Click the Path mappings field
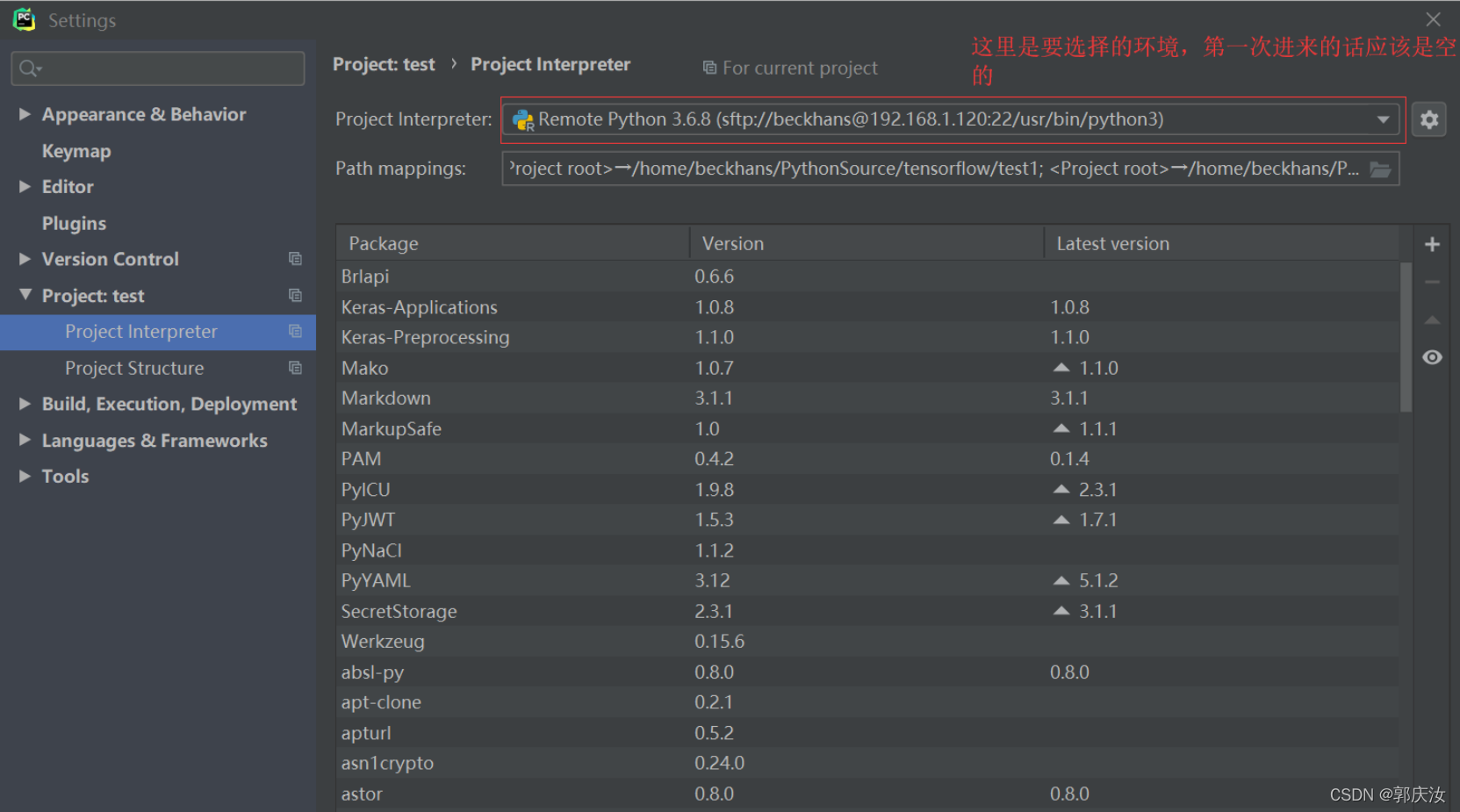The image size is (1460, 812). click(x=950, y=169)
